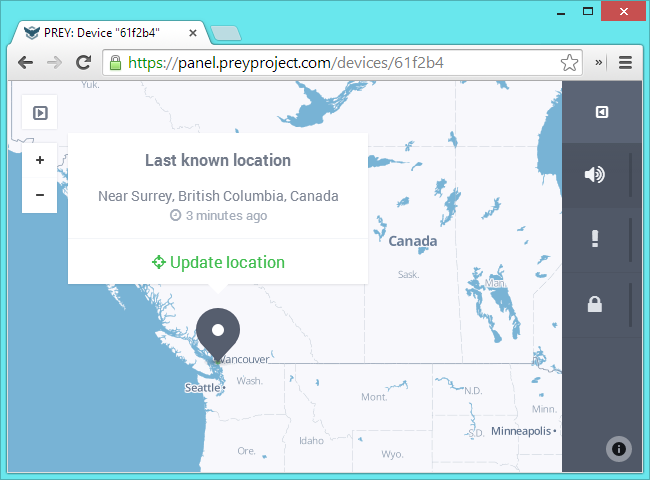650x480 pixels.
Task: Select the device location pin marker
Action: tap(218, 334)
